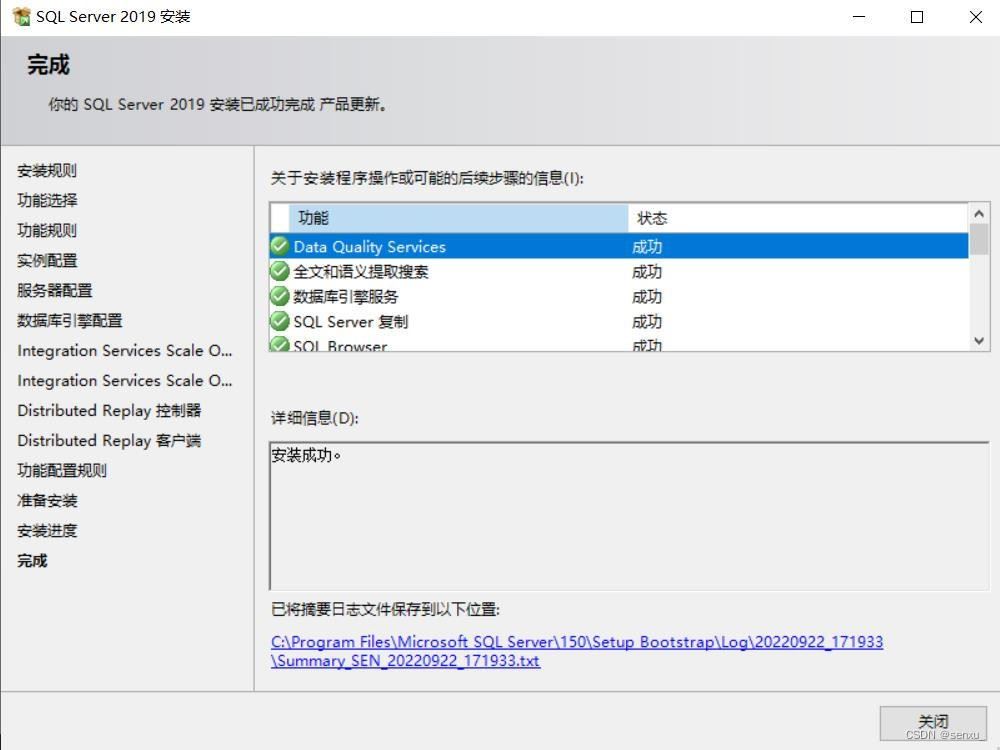Viewport: 1000px width, 750px height.
Task: Select the bold 完成 step in sidebar
Action: tap(32, 560)
